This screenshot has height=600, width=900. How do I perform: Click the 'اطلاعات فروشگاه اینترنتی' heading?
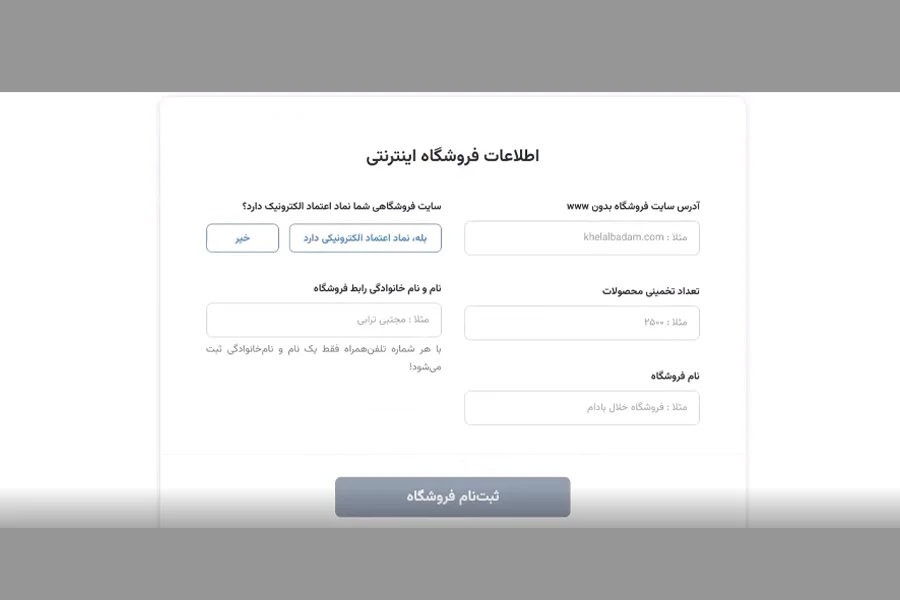tap(452, 156)
